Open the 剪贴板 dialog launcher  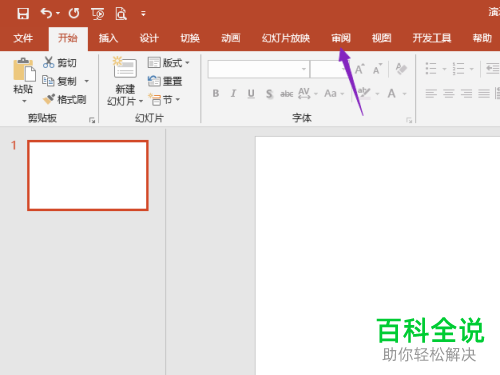(92, 120)
